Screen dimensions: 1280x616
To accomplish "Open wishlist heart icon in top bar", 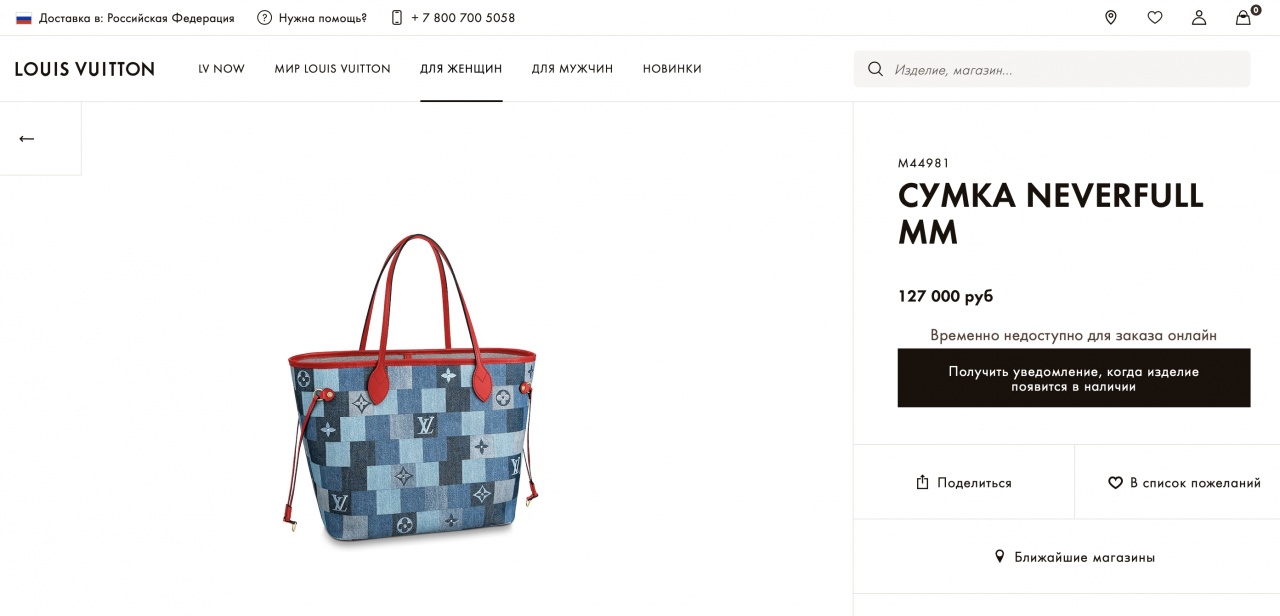I will point(1155,17).
